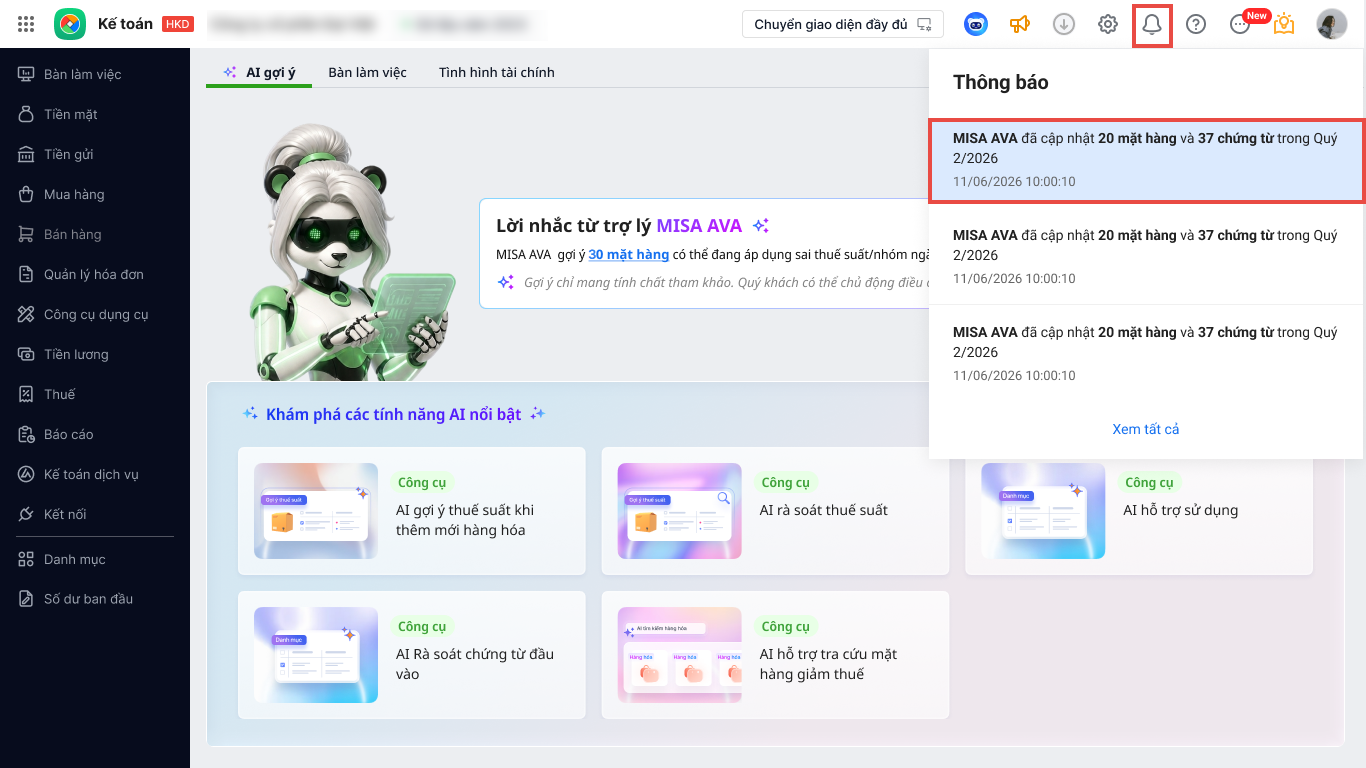
Task: Click the download arrow icon
Action: pos(1064,24)
